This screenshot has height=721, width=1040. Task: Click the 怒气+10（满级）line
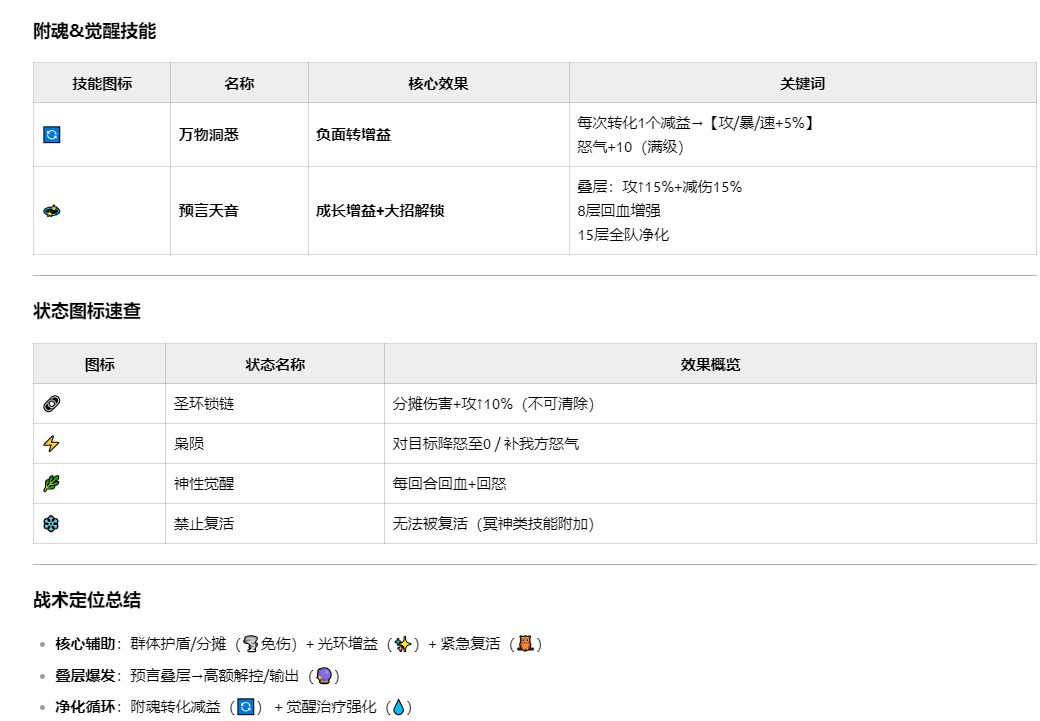pos(630,147)
